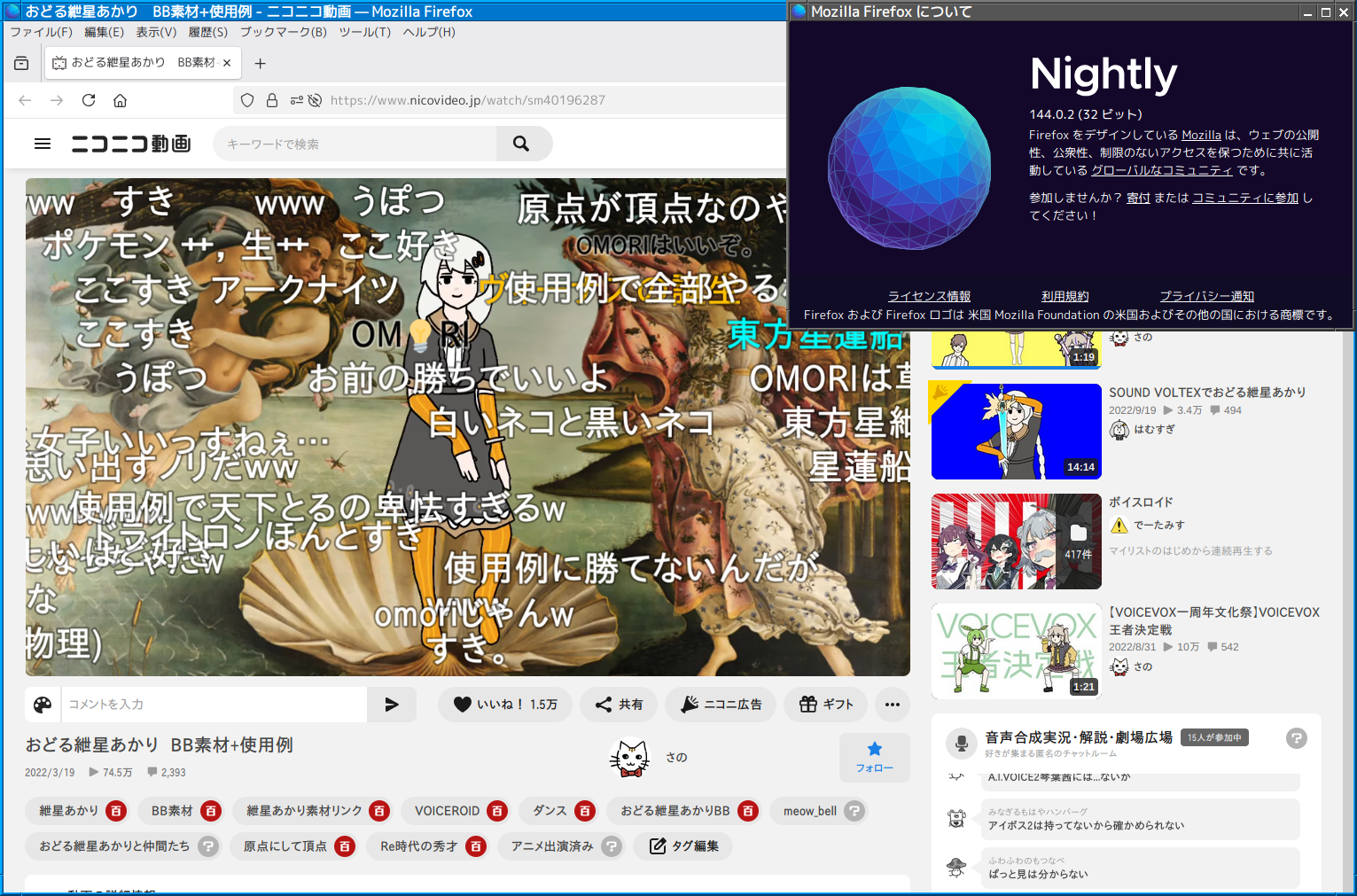Go to Firefox home page icon
Screen dimensions: 1357x896
click(x=120, y=100)
